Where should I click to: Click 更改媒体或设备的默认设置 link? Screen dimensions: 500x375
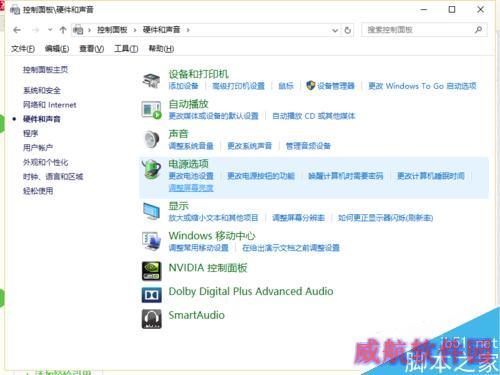214,116
